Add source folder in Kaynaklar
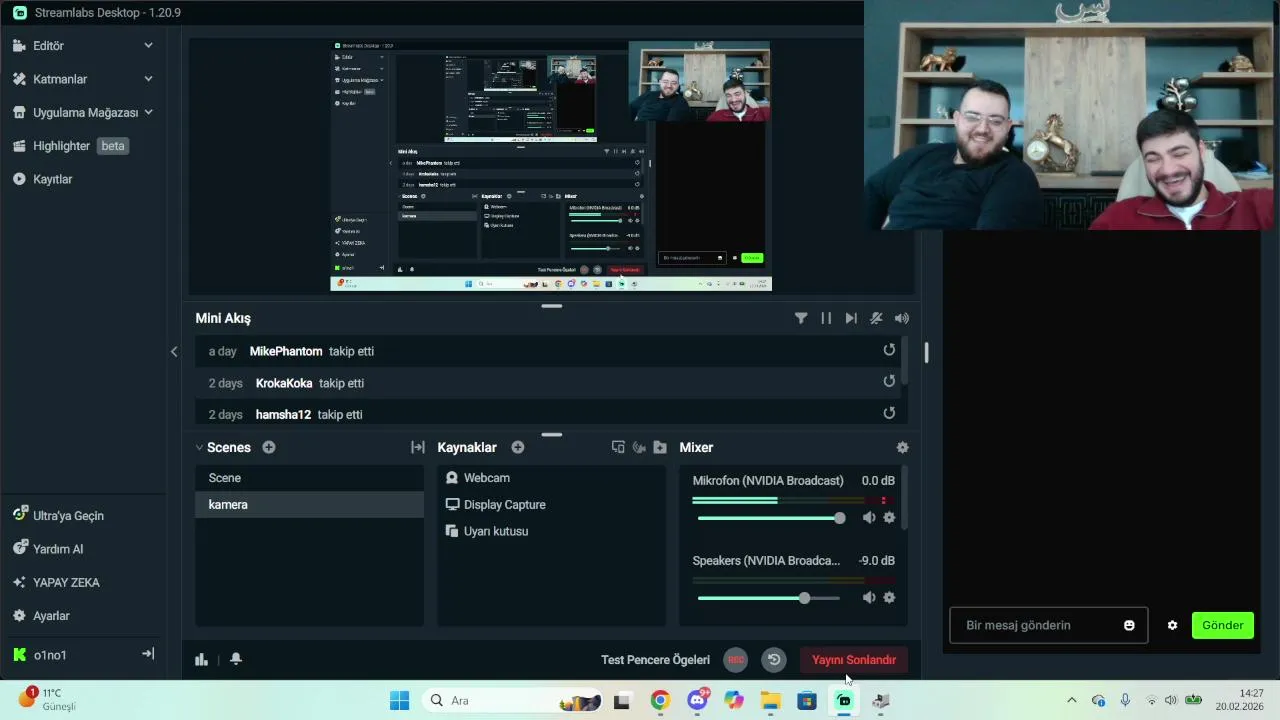 pos(660,447)
